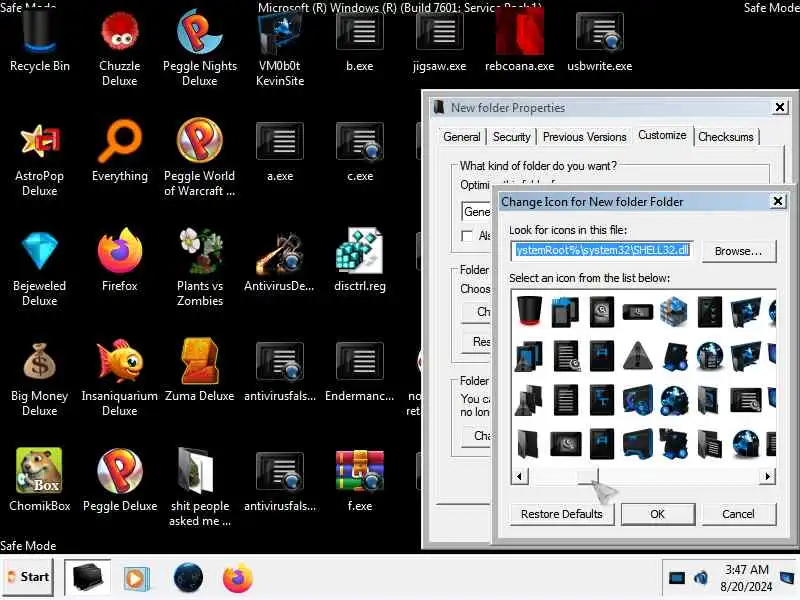Open the Start menu

point(29,577)
